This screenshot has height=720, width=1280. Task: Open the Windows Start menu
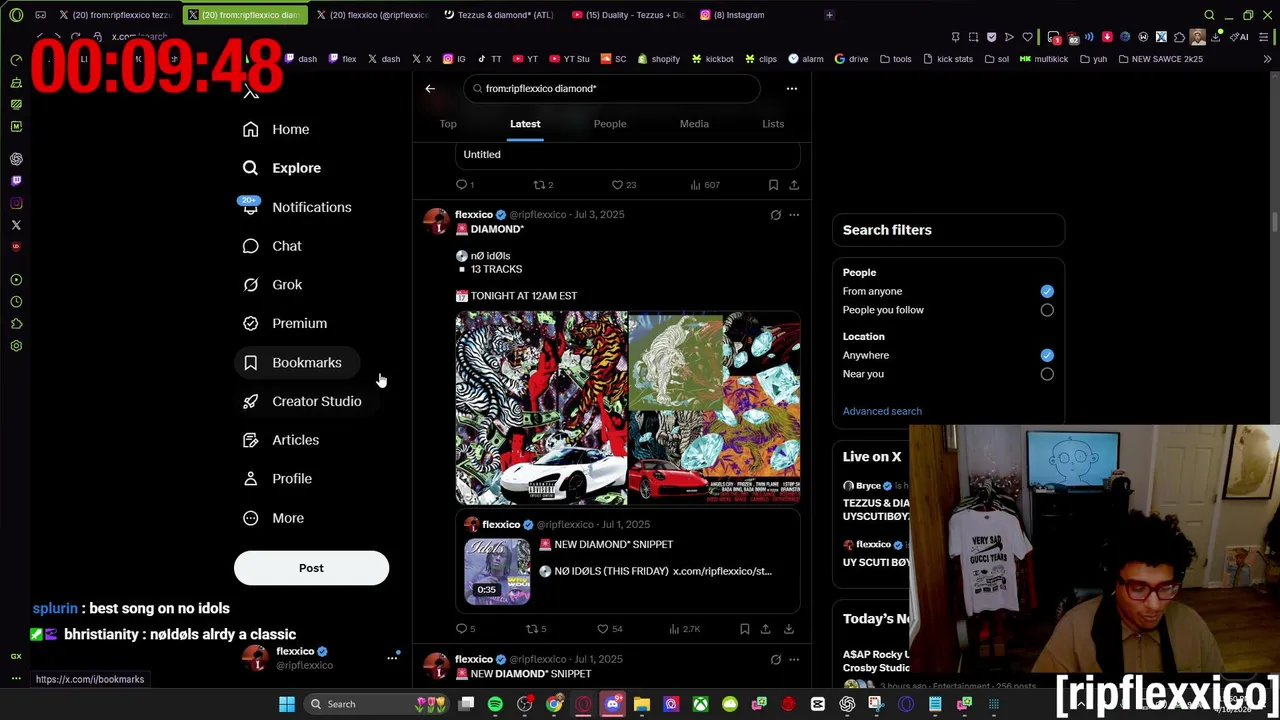pyautogui.click(x=287, y=704)
